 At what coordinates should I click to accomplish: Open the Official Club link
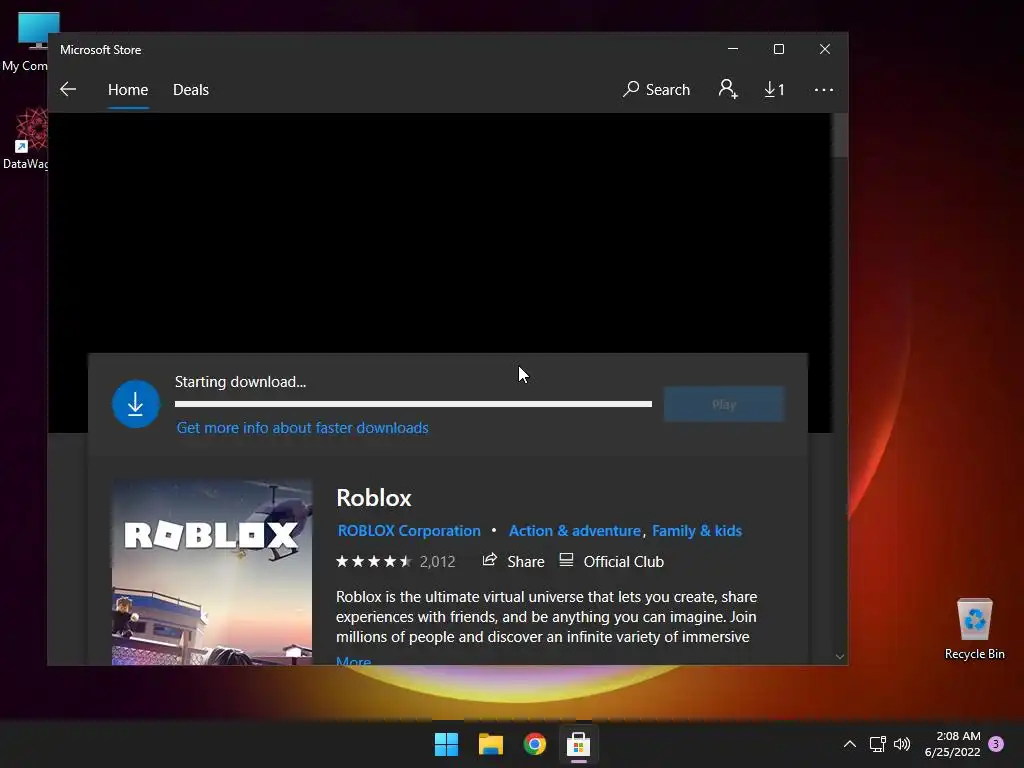point(612,561)
